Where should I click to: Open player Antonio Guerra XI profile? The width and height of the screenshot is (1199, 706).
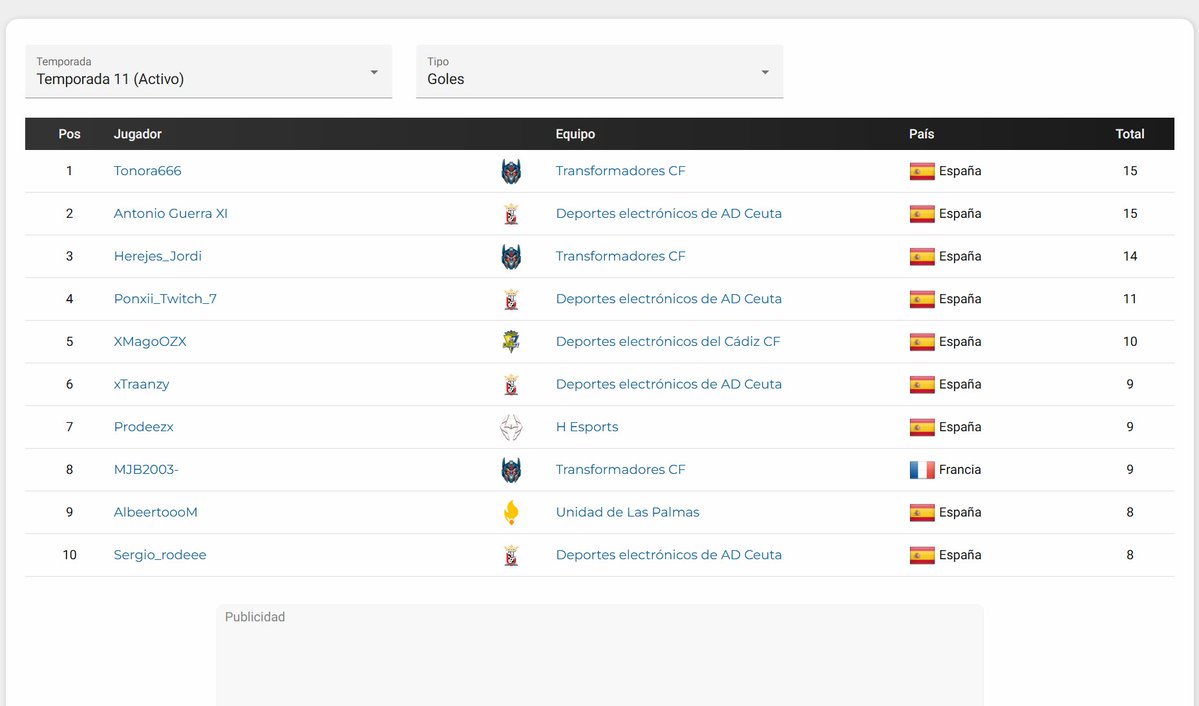(171, 213)
